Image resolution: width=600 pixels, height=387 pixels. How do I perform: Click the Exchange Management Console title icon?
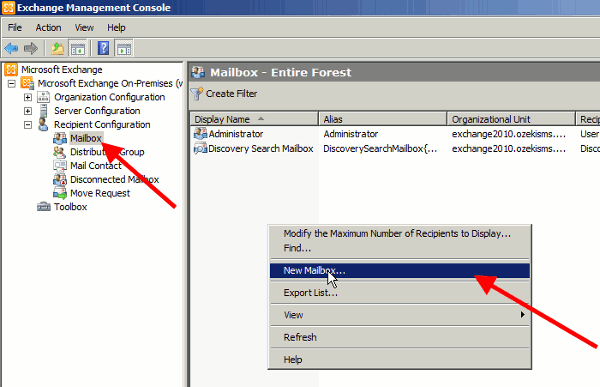point(8,8)
